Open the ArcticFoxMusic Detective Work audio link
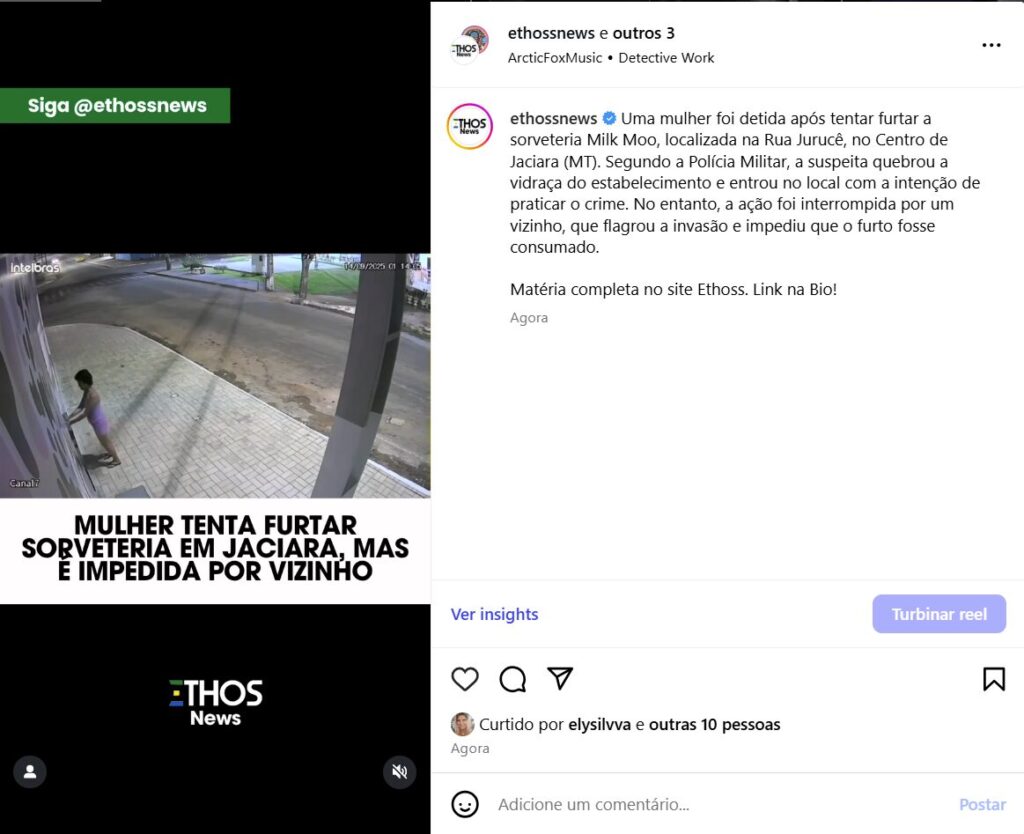1024x834 pixels. (611, 57)
